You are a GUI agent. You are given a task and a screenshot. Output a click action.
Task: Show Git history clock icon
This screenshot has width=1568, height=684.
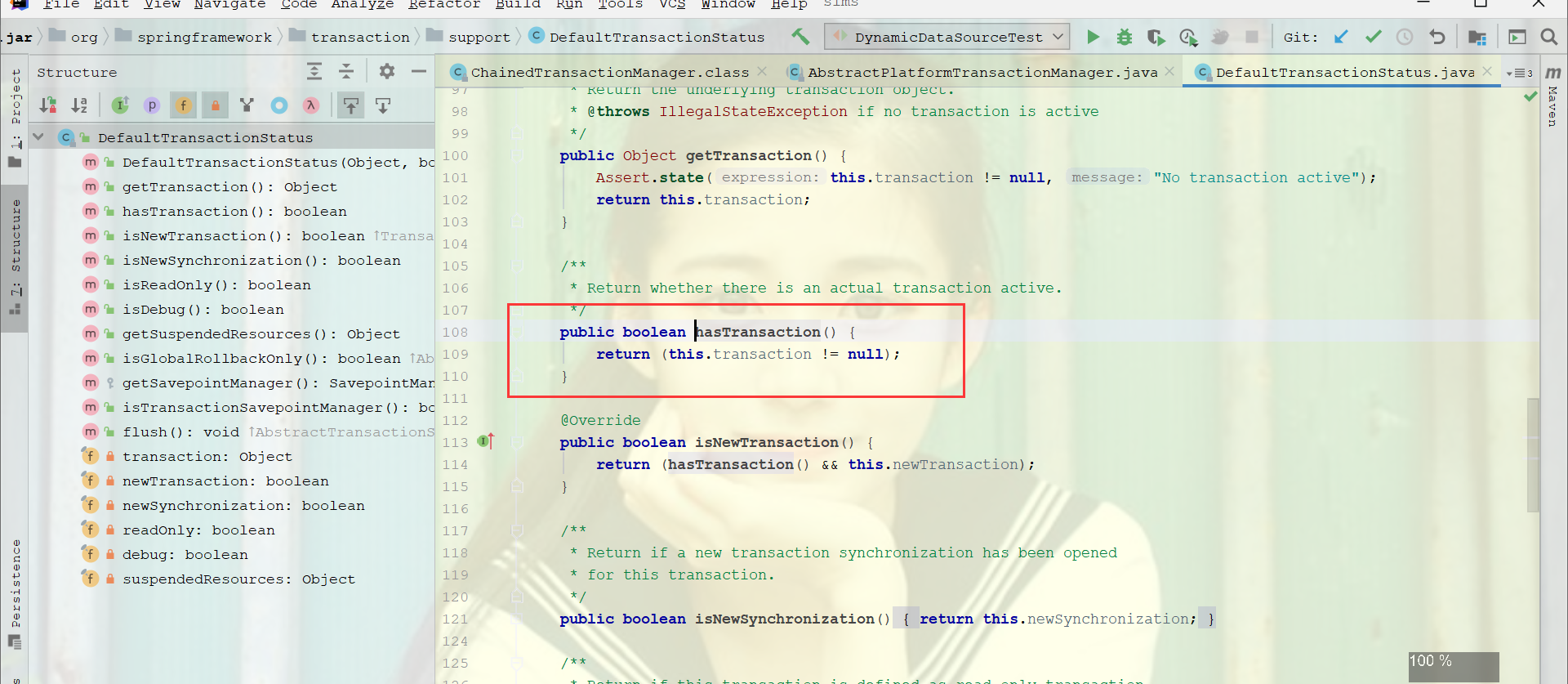pyautogui.click(x=1405, y=37)
